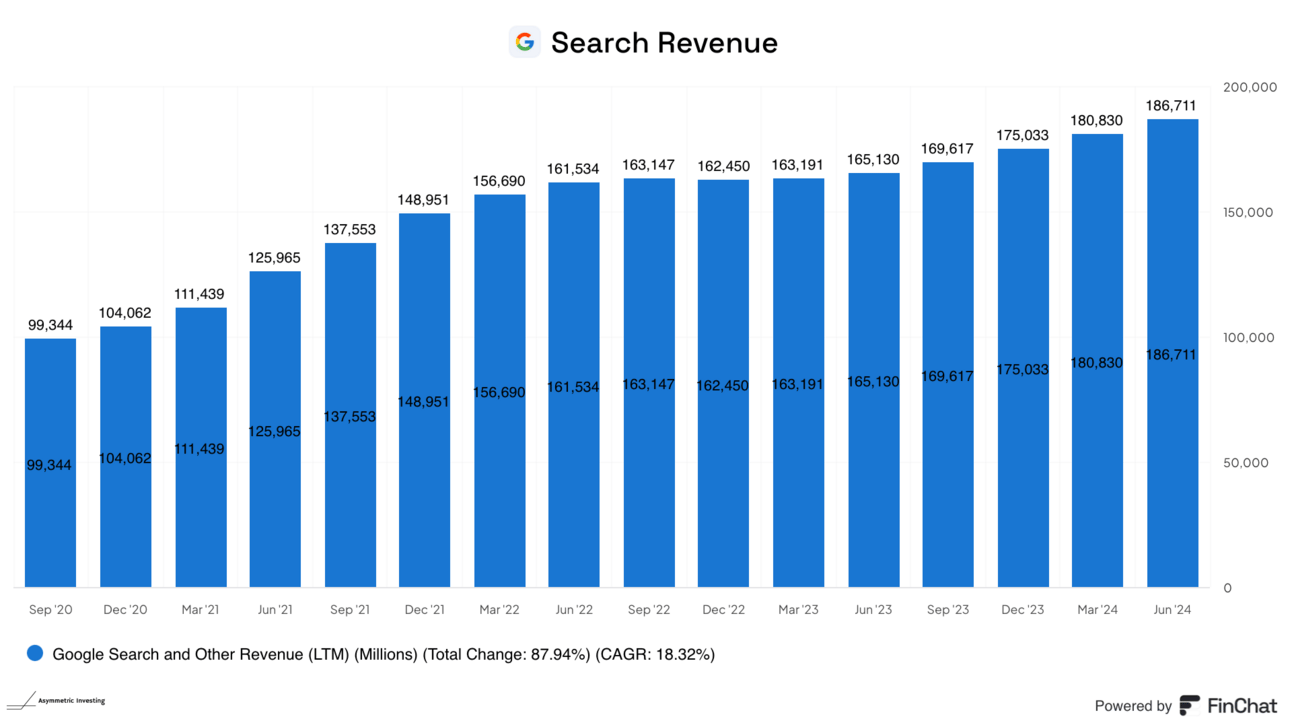Select the "Jun '21" x-axis label
Screen dimensions: 1292x727
coord(275,609)
